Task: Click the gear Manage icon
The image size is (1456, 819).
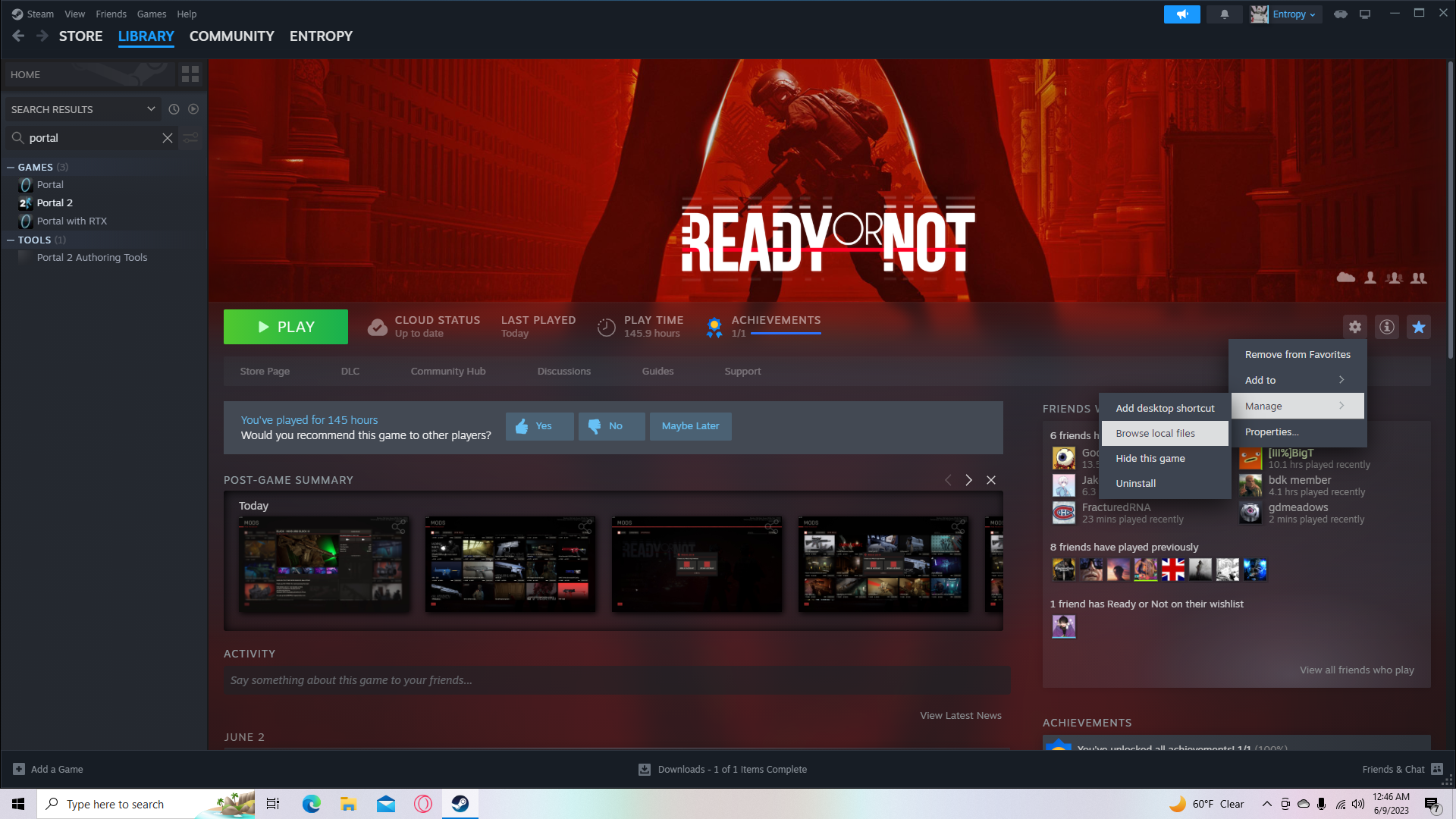Action: pyautogui.click(x=1354, y=327)
